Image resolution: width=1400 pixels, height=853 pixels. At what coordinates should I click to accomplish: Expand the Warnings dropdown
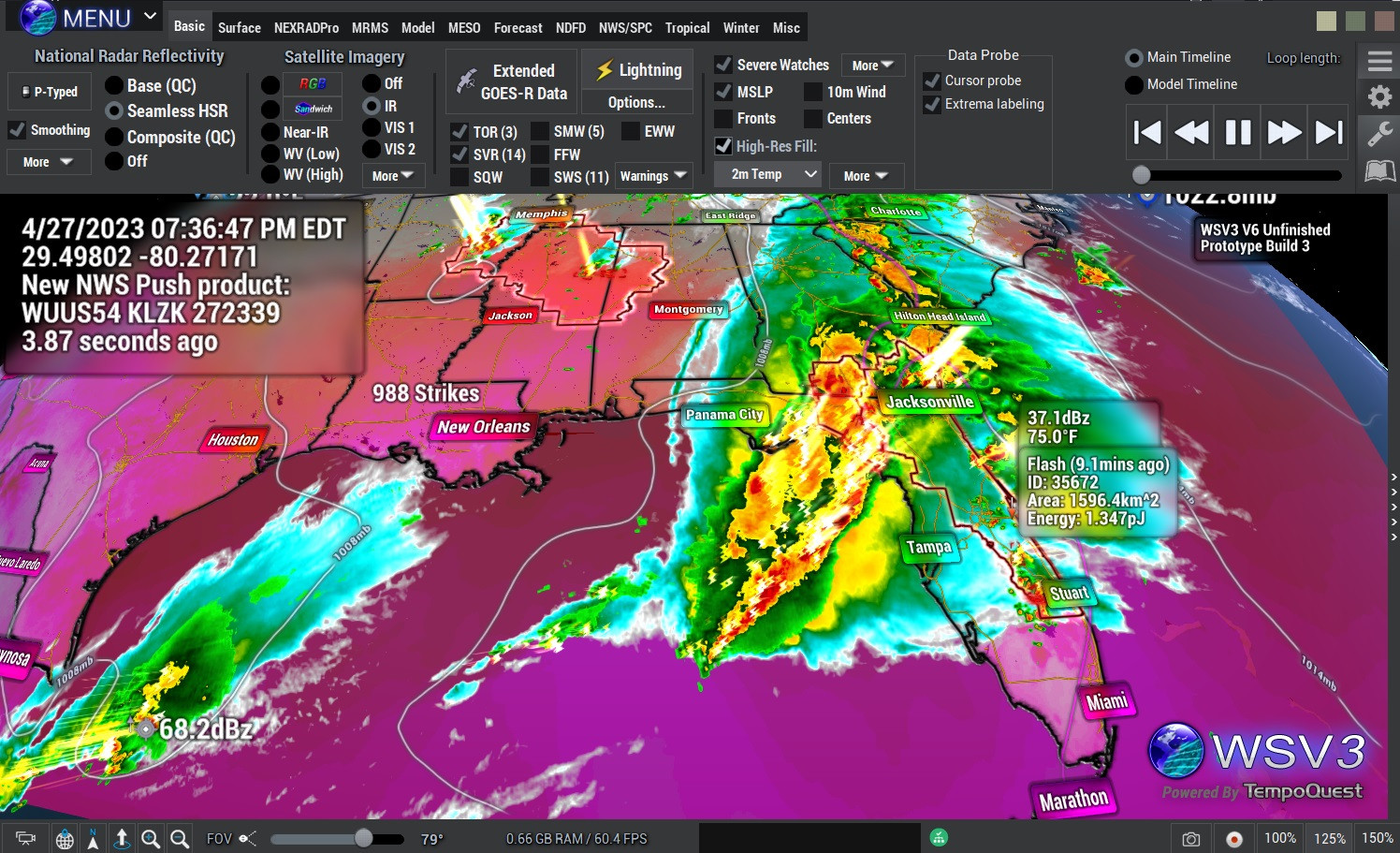click(x=653, y=176)
